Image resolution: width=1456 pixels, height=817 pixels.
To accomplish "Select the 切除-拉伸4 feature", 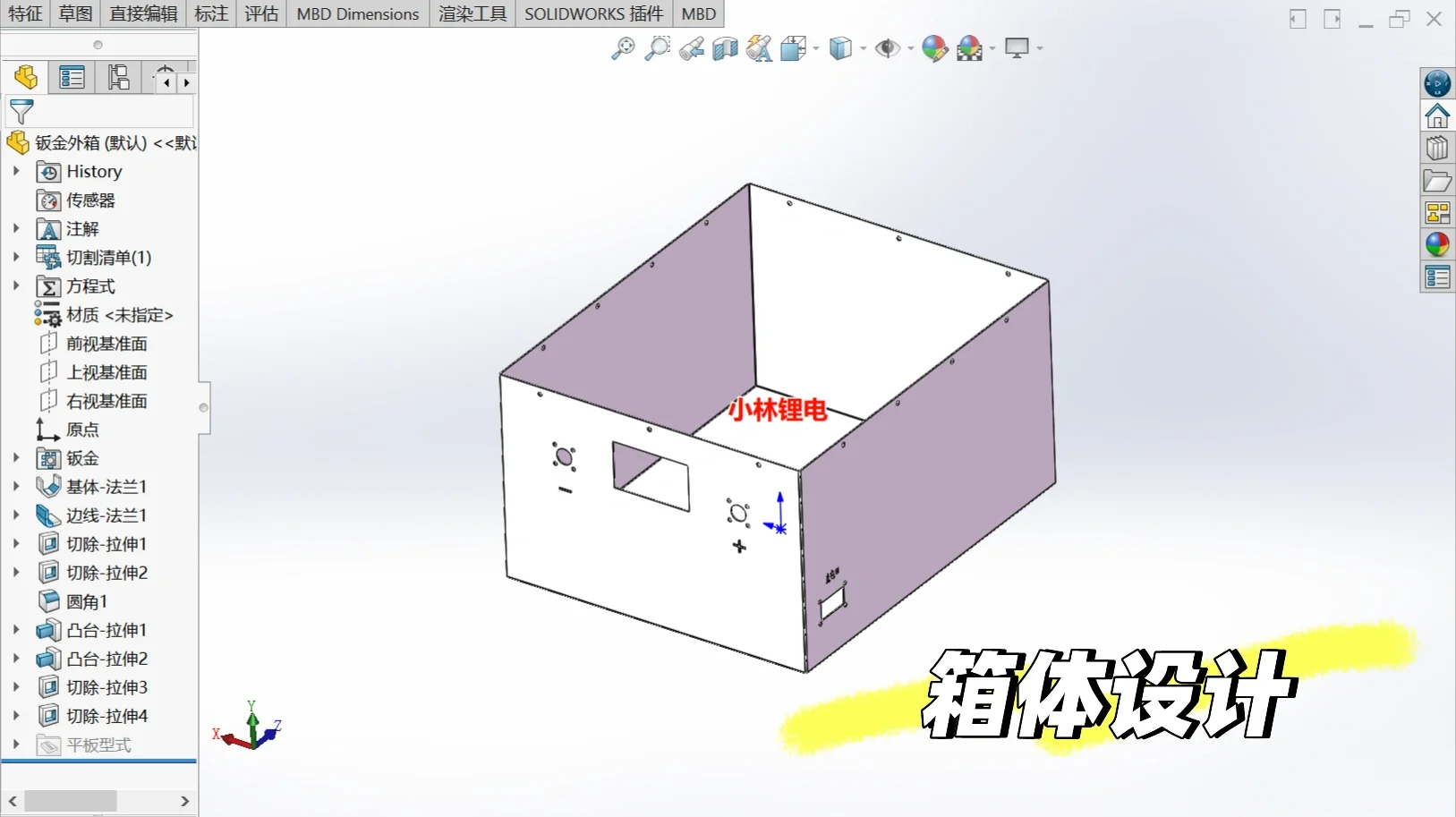I will pyautogui.click(x=92, y=716).
